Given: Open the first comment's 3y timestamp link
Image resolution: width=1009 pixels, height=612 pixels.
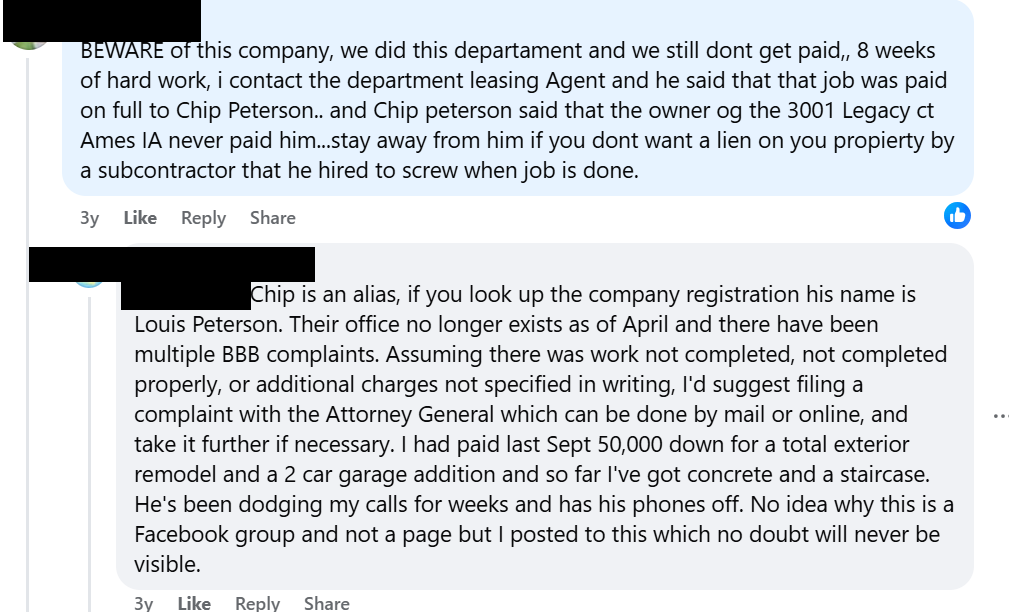Looking at the screenshot, I should pos(88,217).
